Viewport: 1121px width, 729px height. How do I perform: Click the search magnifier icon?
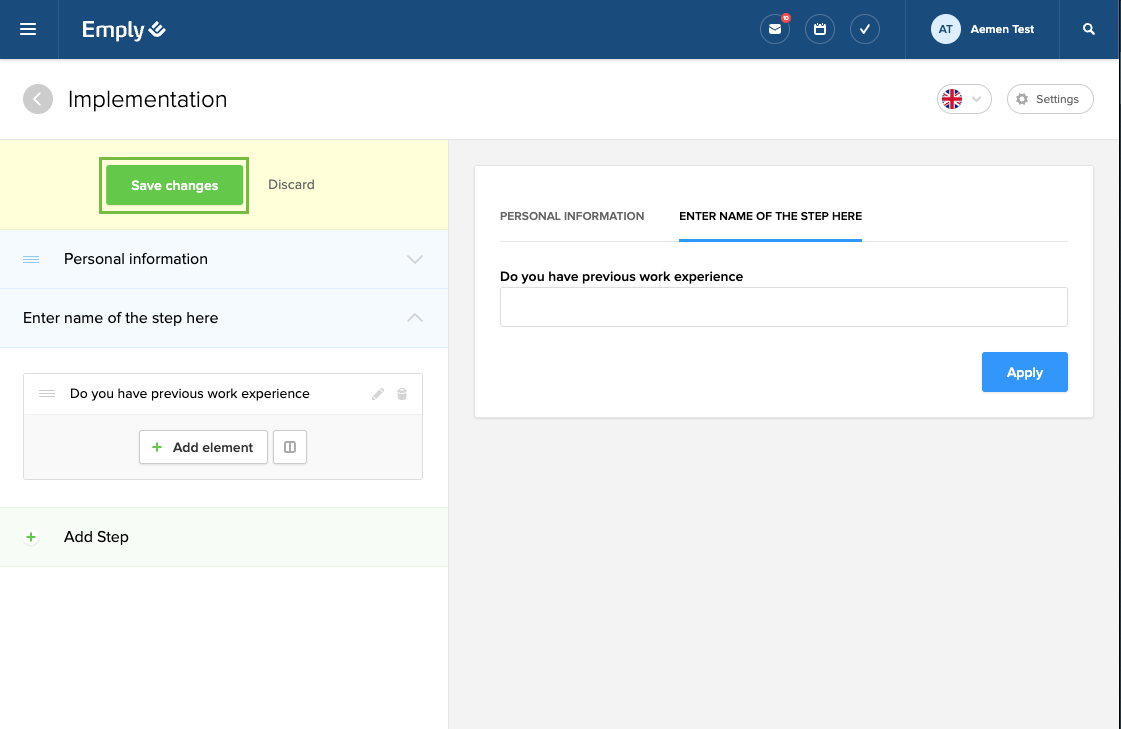tap(1089, 30)
